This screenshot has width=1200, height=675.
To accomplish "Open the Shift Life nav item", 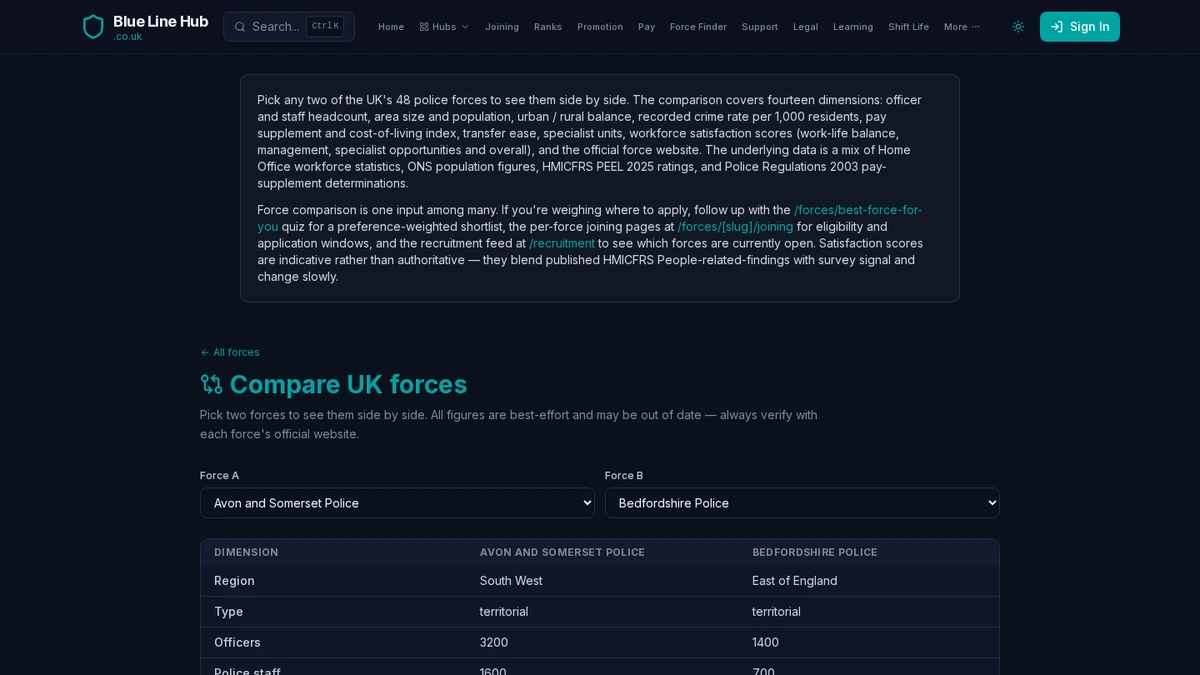I will click(x=909, y=27).
